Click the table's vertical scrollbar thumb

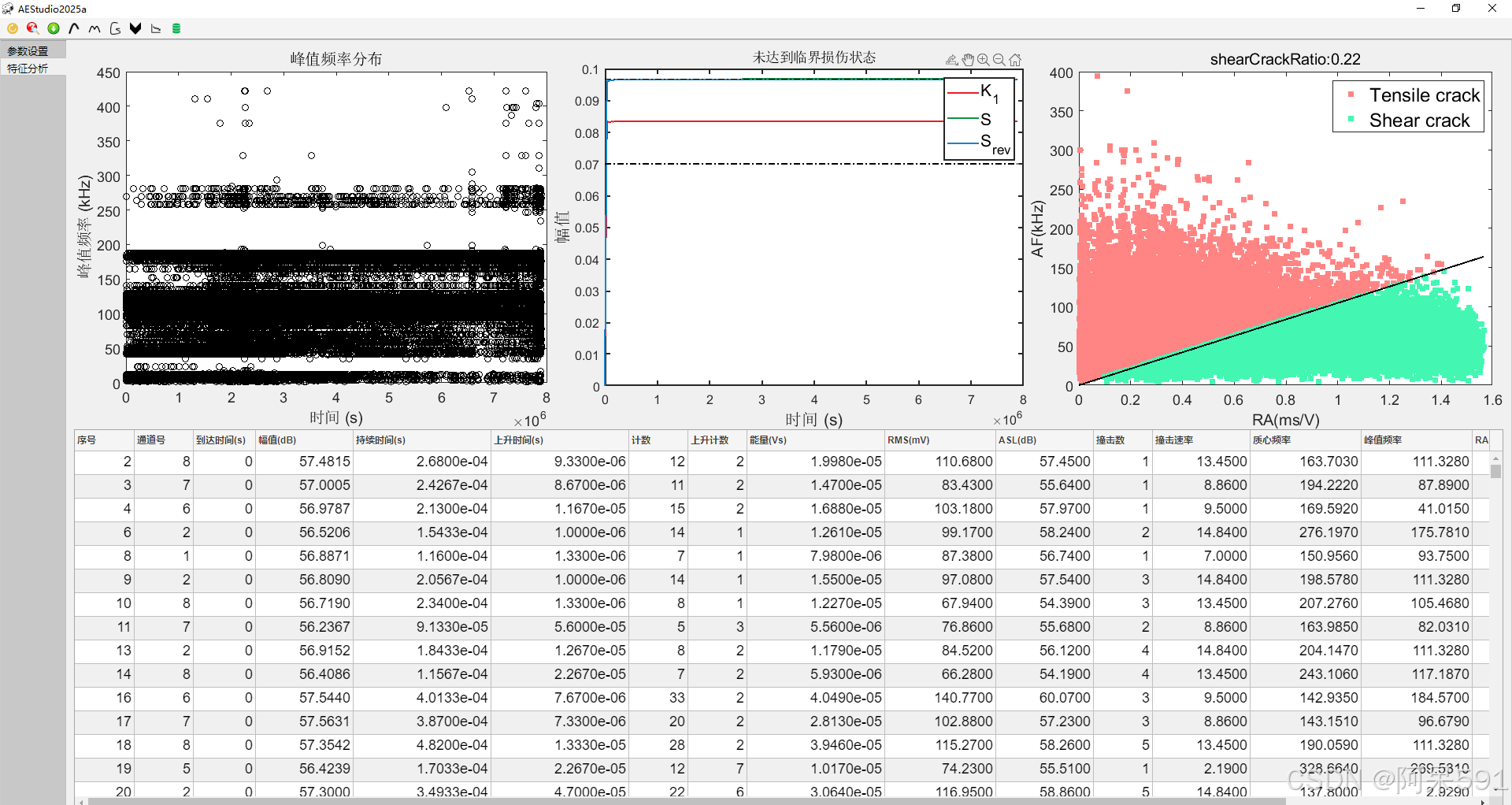point(1495,471)
